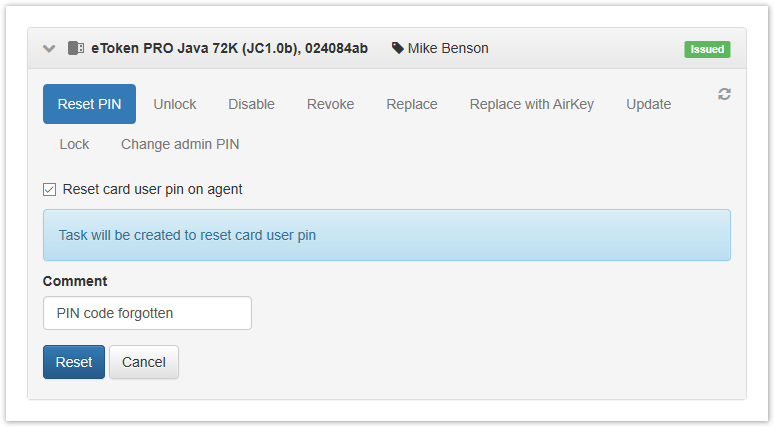The height and width of the screenshot is (427, 774).
Task: Collapse the eToken PRO Java card panel
Action: (x=49, y=48)
